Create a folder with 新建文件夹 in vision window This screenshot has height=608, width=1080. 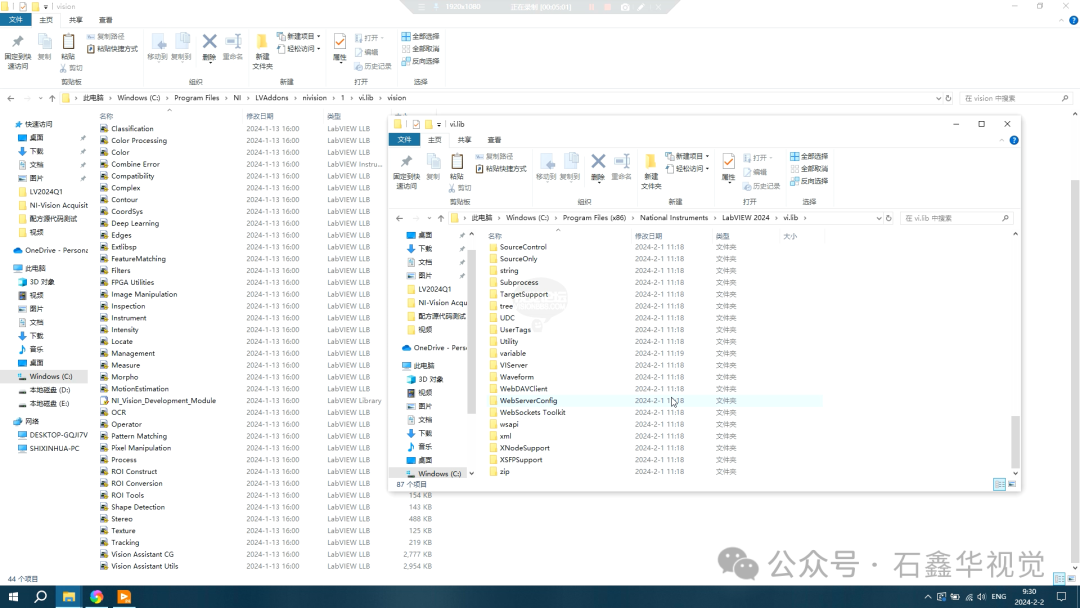262,51
